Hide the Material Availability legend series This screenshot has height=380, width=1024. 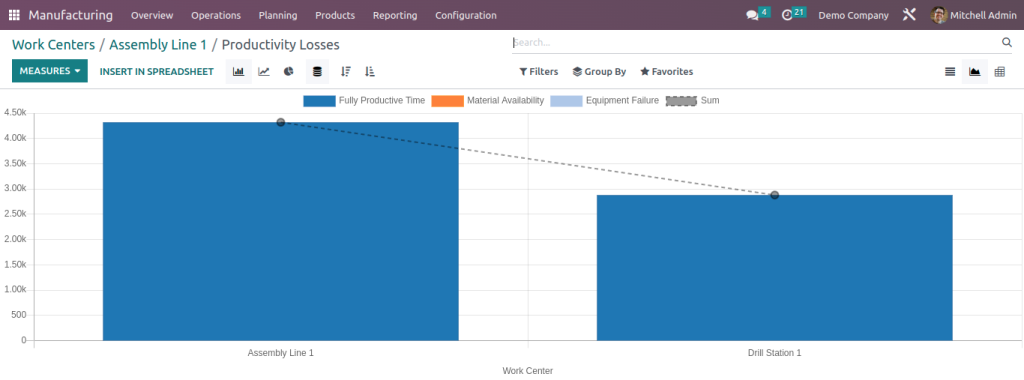[x=487, y=101]
